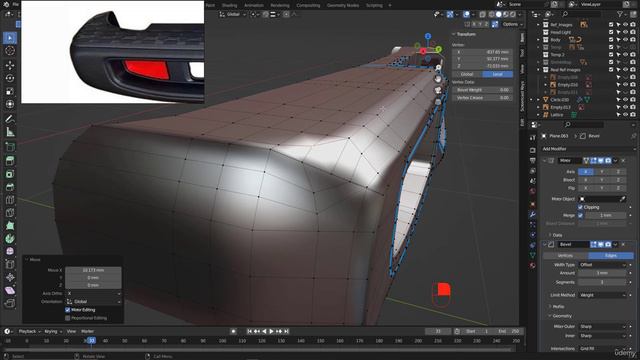Click the Bevel Weight slider field

[482, 90]
